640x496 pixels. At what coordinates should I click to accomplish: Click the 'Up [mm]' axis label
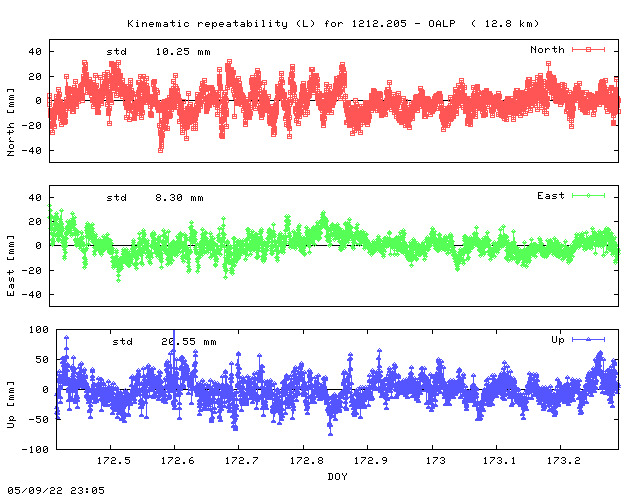11,404
